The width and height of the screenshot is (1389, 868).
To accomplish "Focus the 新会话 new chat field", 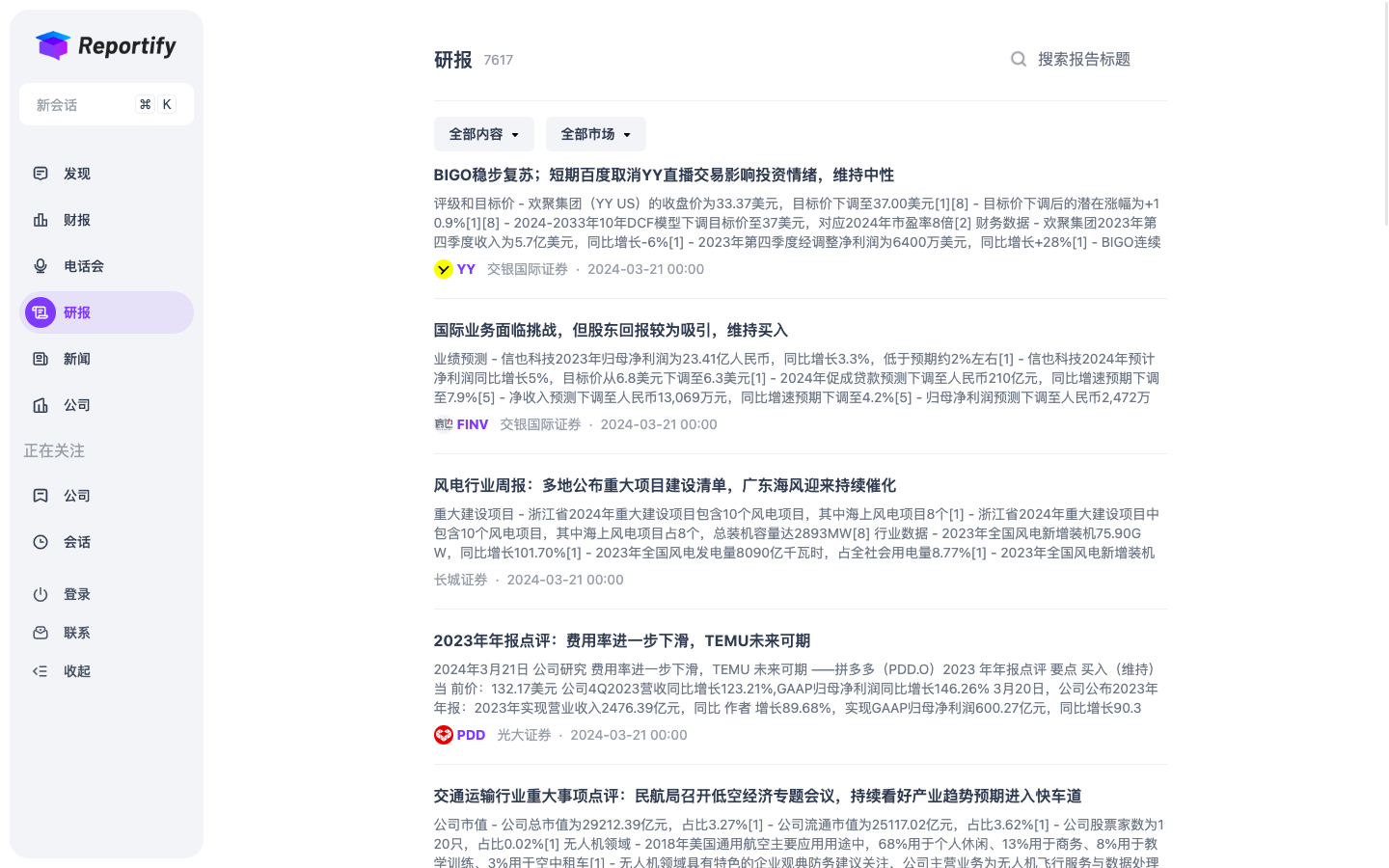I will [106, 104].
